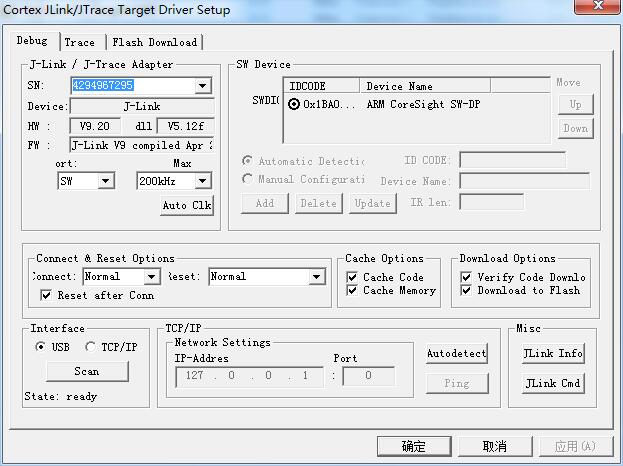623x466 pixels.
Task: Click the Device field showing J-Link
Action: (x=142, y=106)
